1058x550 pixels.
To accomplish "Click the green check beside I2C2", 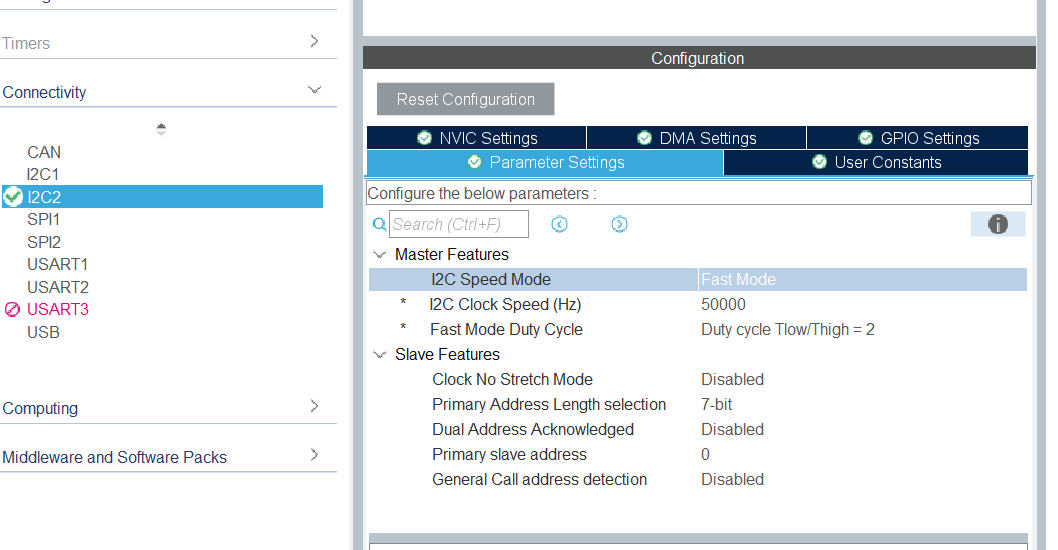I will [x=13, y=197].
